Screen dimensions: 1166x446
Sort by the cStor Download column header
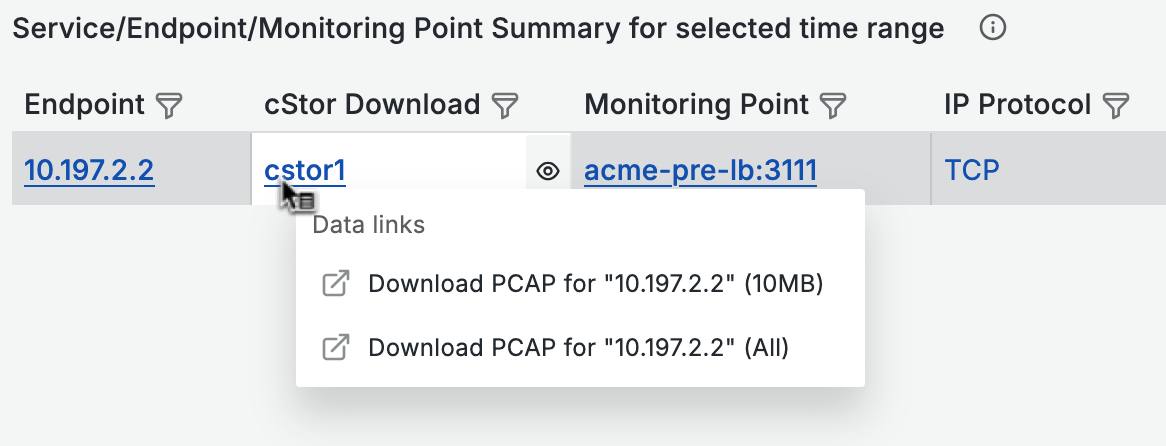click(x=373, y=105)
